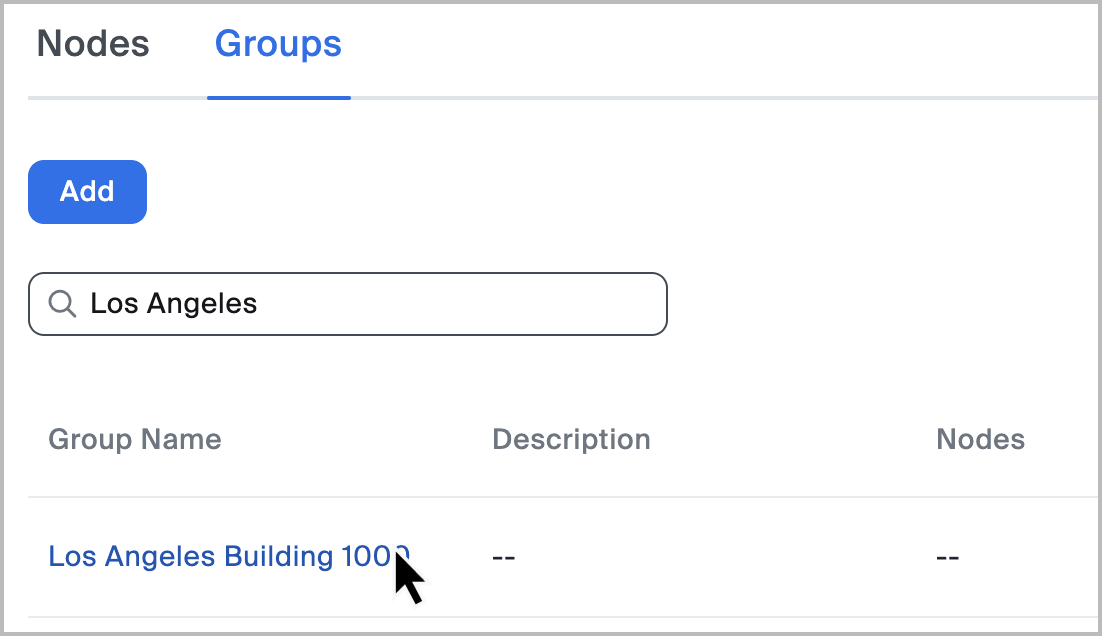This screenshot has width=1102, height=636.
Task: Click the Nodes column header
Action: [980, 439]
